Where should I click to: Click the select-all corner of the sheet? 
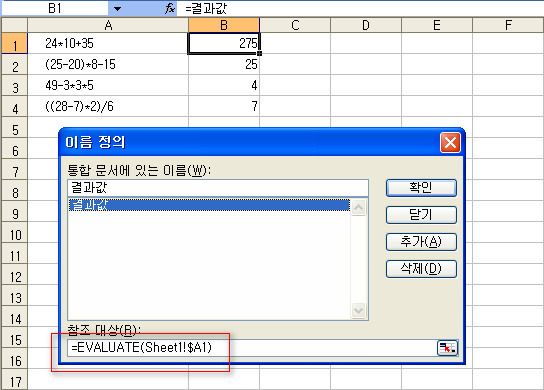click(15, 25)
